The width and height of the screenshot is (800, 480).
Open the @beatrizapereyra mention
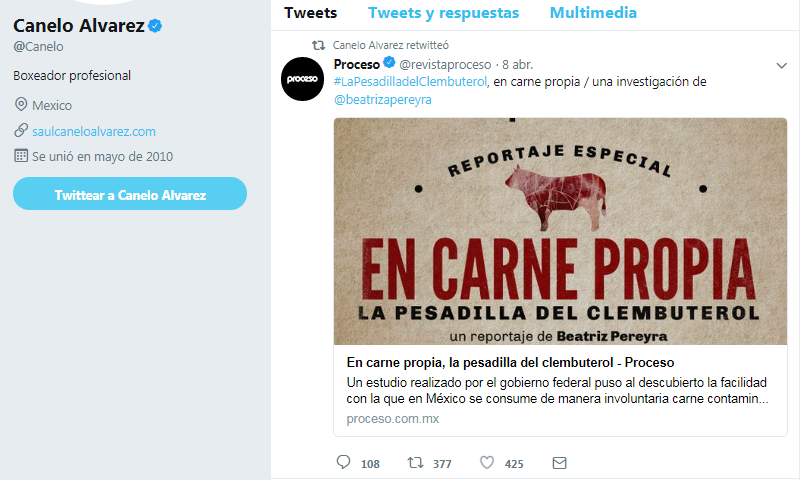(x=383, y=99)
